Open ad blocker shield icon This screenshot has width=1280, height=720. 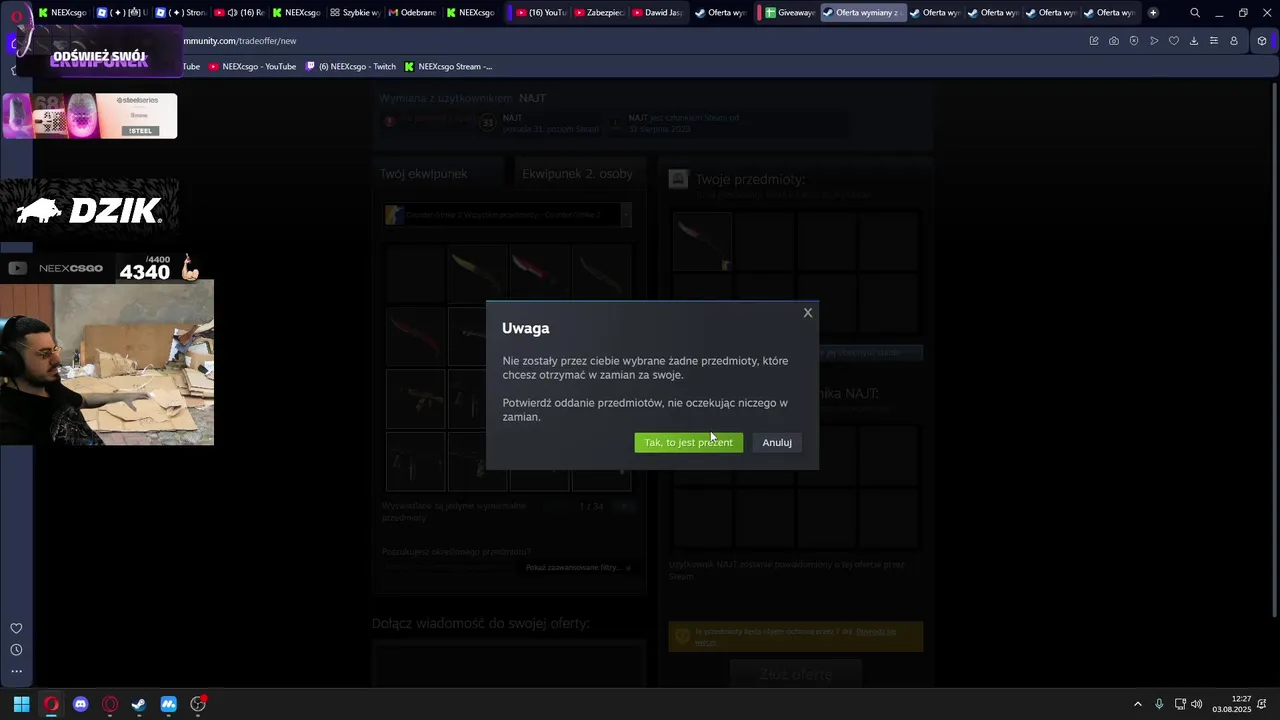(x=1133, y=41)
